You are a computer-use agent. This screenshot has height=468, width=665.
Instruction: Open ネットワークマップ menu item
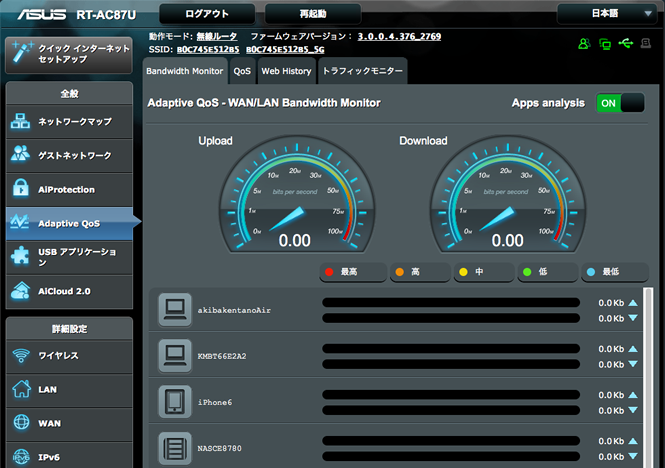(69, 122)
